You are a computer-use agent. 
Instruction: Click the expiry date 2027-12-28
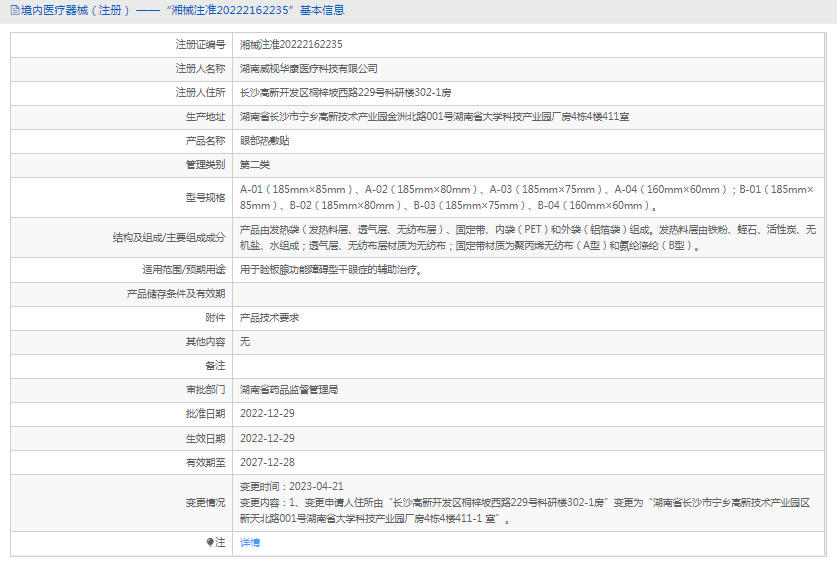(267, 462)
